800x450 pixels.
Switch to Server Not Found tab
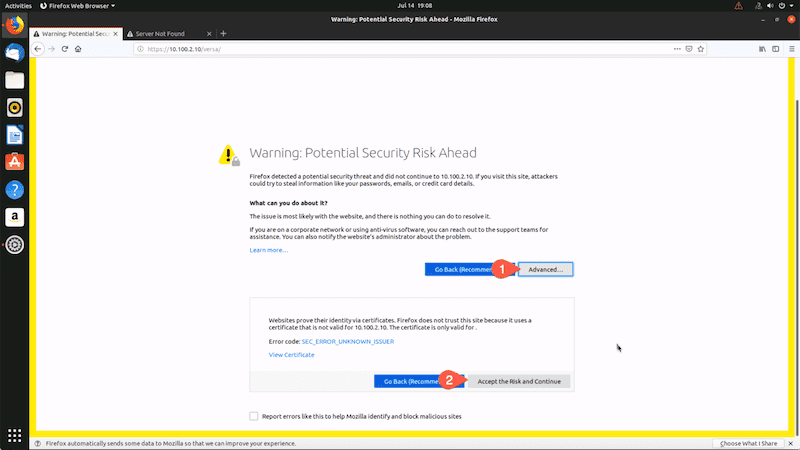[169, 34]
